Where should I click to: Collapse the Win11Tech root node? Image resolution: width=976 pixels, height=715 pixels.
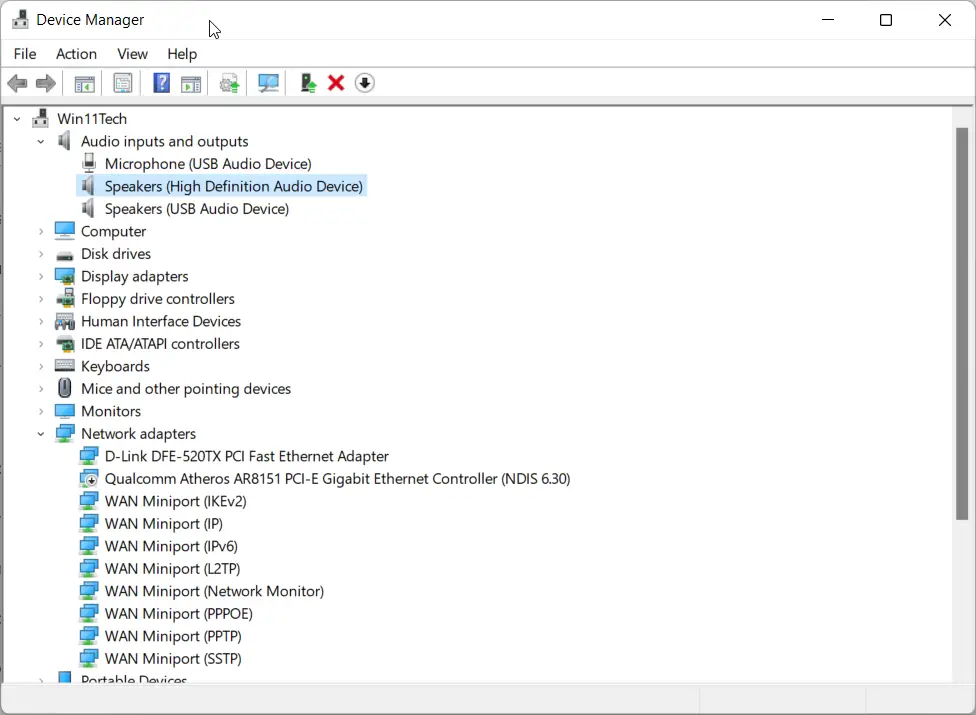point(17,119)
